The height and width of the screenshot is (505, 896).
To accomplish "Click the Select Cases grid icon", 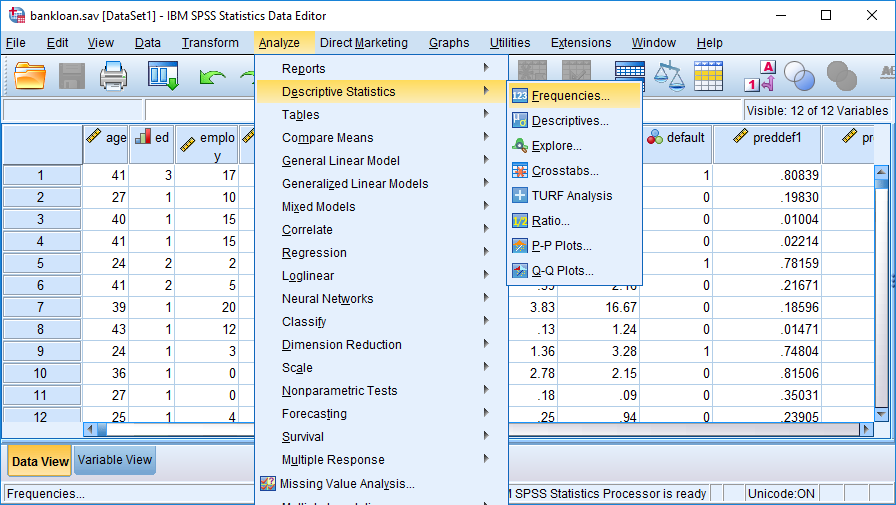I will 709,76.
